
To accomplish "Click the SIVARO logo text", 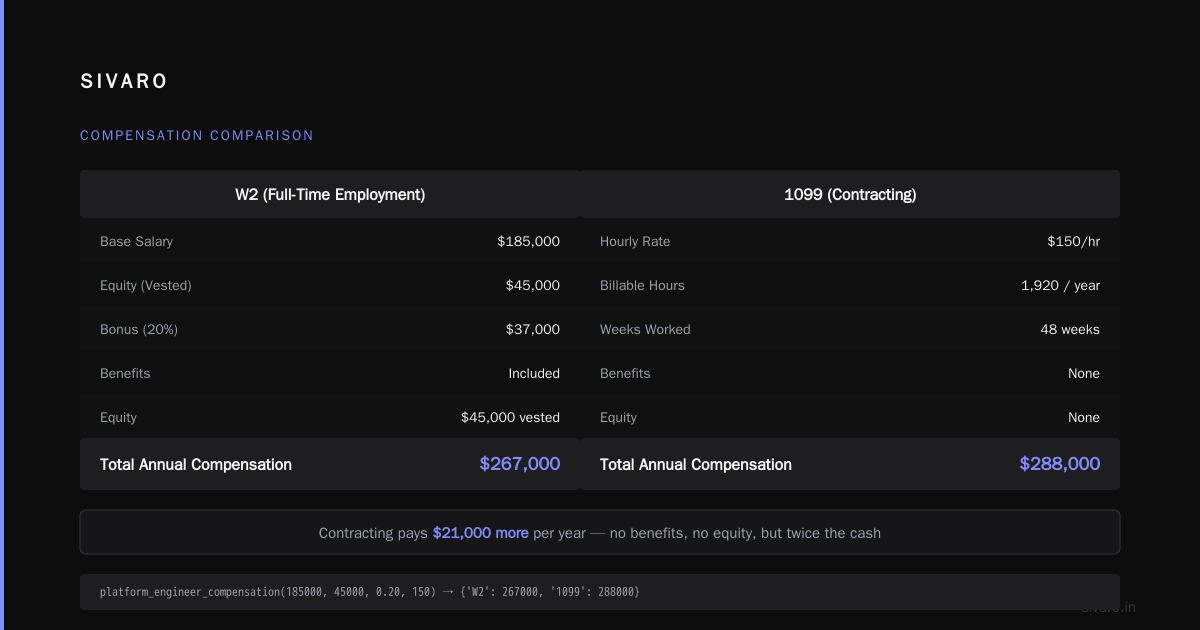I will click(124, 81).
